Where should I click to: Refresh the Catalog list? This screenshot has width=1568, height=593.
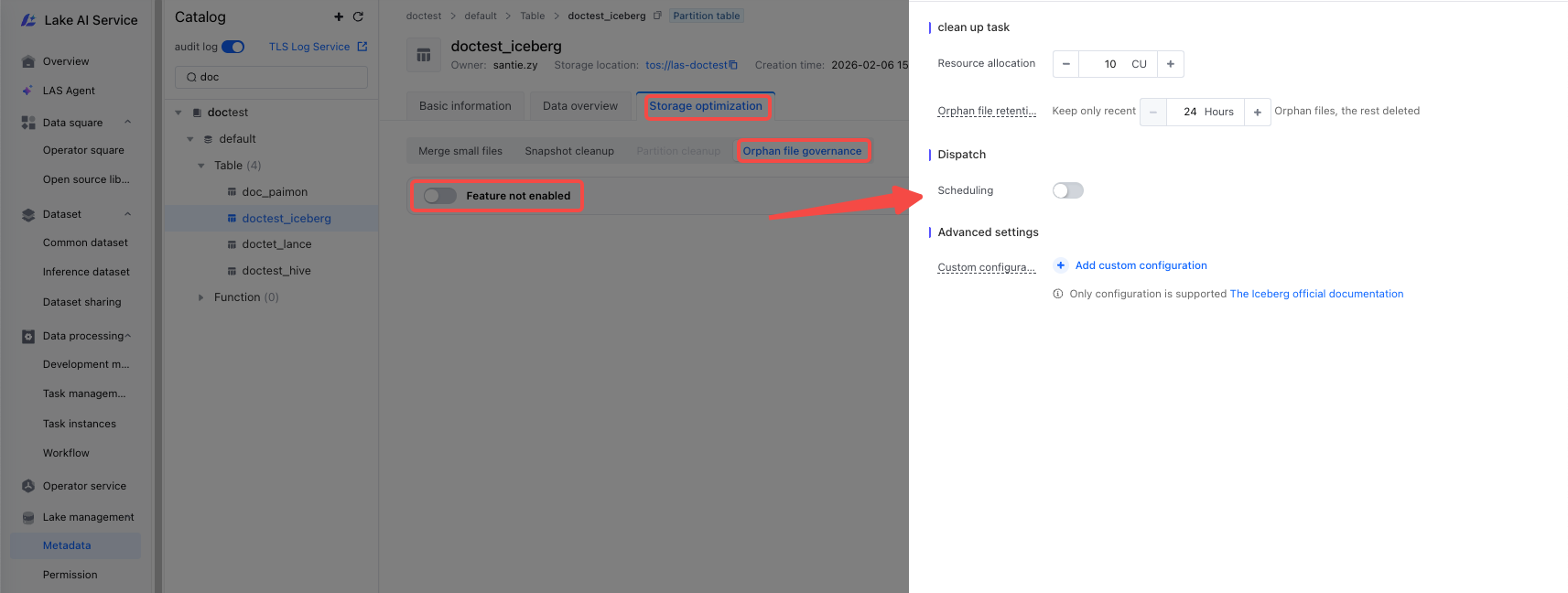point(358,17)
